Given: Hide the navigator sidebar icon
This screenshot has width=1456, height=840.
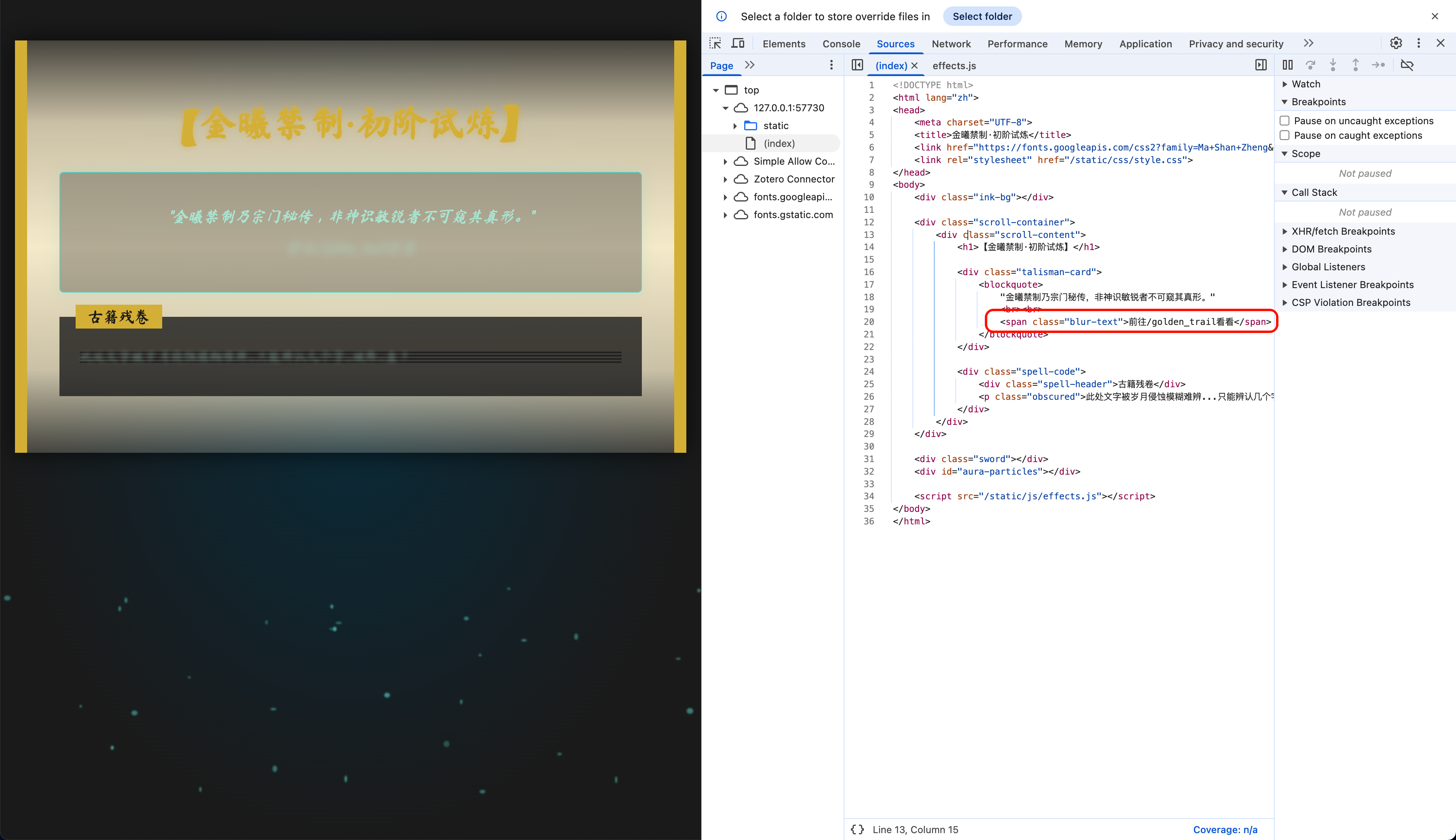Looking at the screenshot, I should [857, 65].
